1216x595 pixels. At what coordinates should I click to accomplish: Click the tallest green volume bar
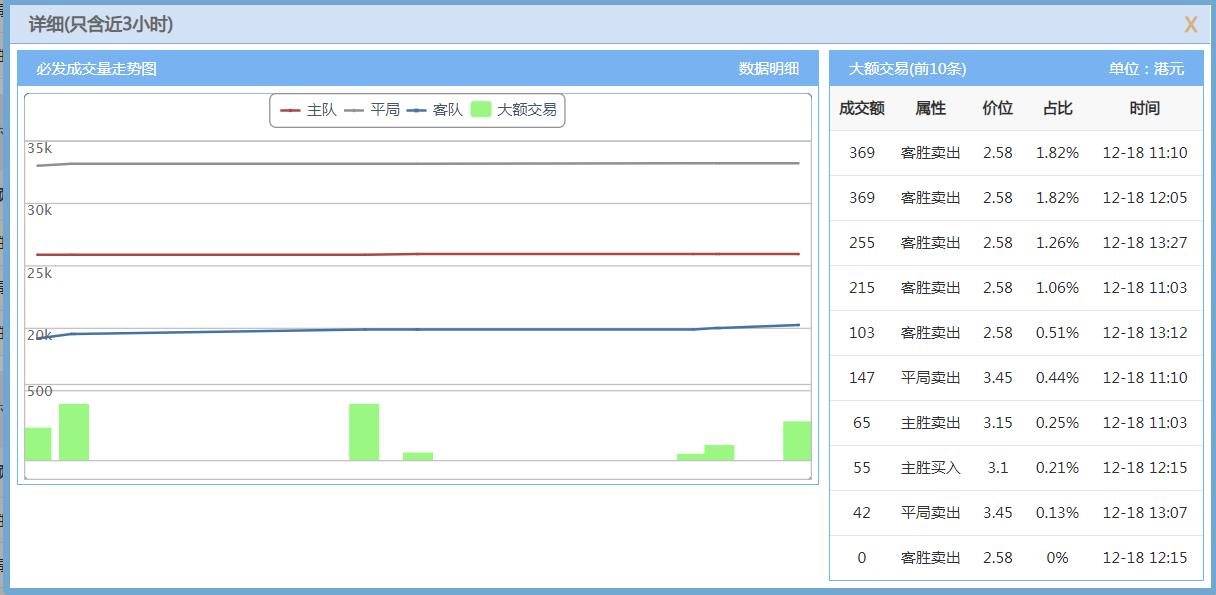point(75,430)
